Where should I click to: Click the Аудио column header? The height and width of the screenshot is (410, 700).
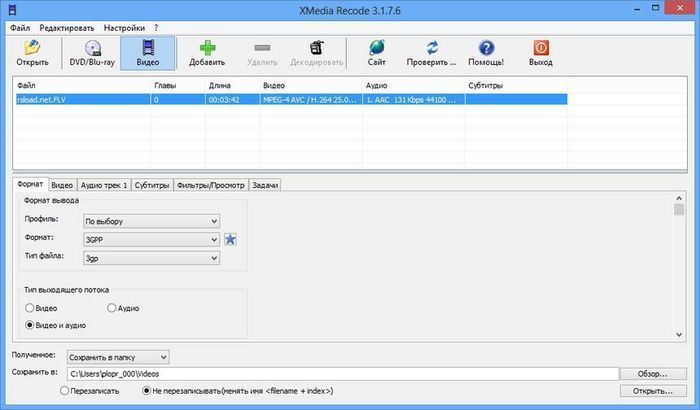click(x=414, y=85)
